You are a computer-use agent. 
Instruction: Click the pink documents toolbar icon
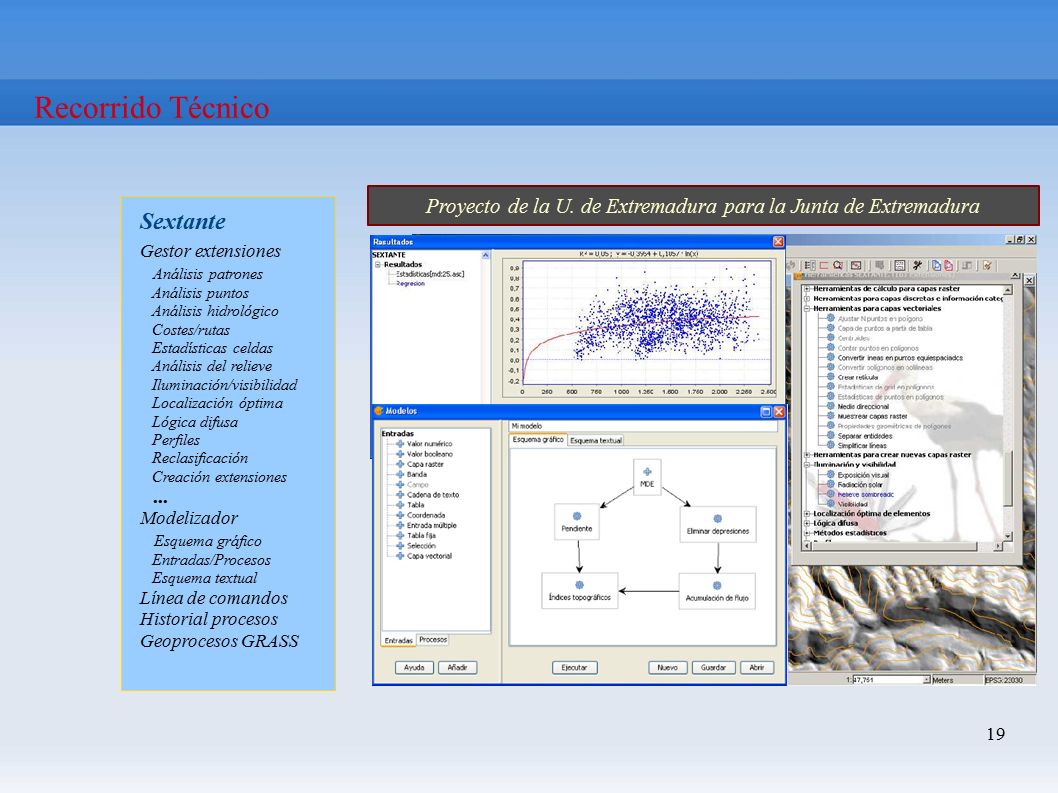(x=948, y=265)
